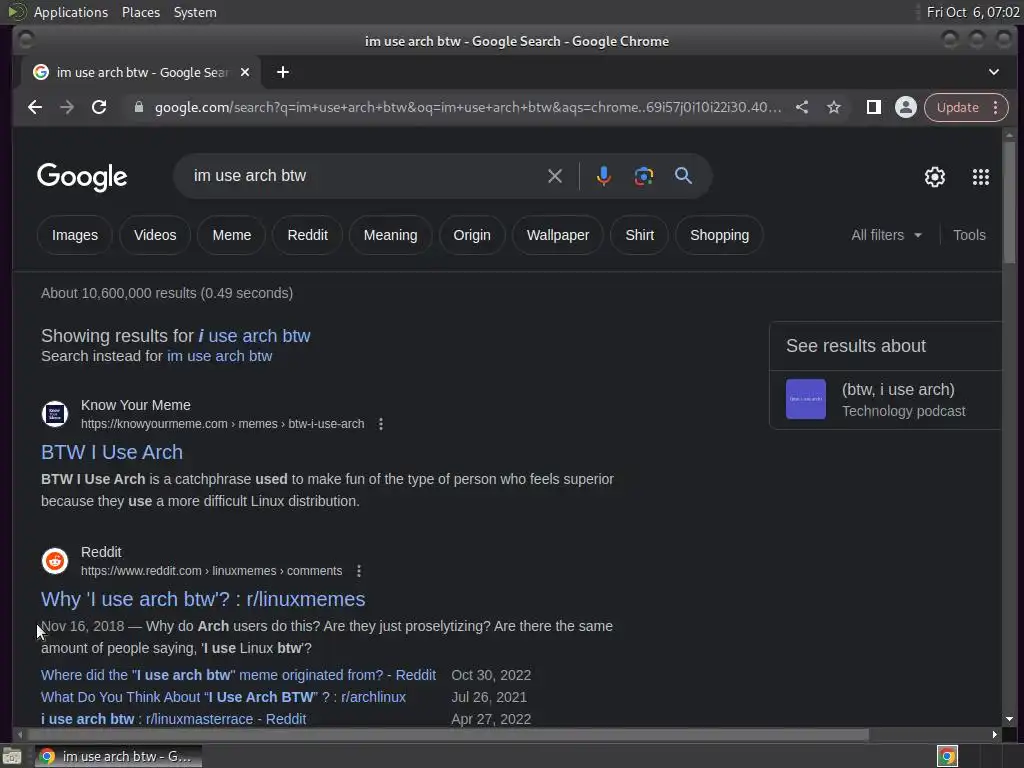The width and height of the screenshot is (1024, 768).
Task: Click the Reddit site favicon
Action: pyautogui.click(x=55, y=561)
